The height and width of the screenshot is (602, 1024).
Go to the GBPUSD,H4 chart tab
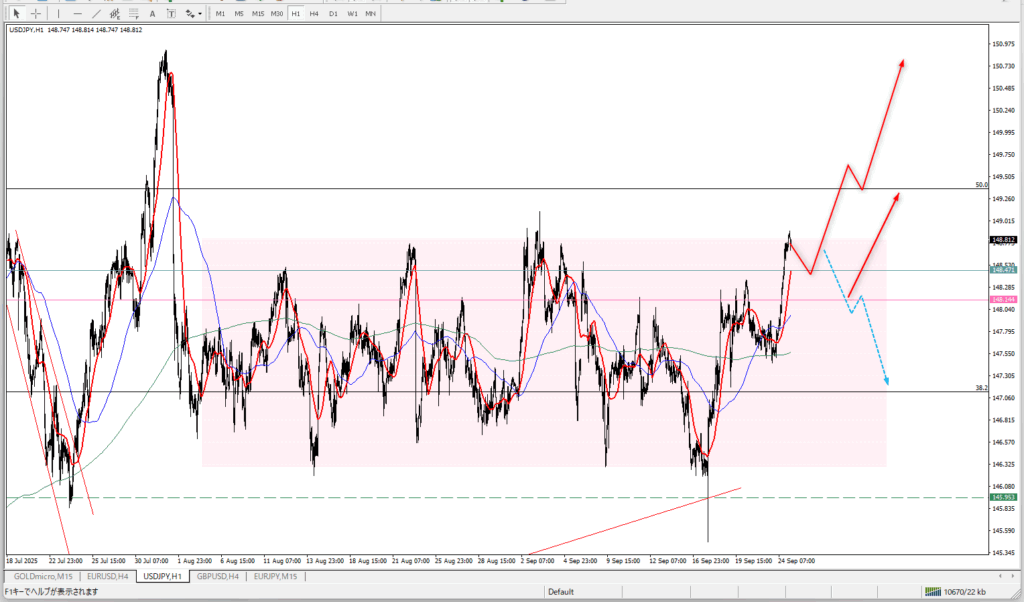pyautogui.click(x=218, y=577)
